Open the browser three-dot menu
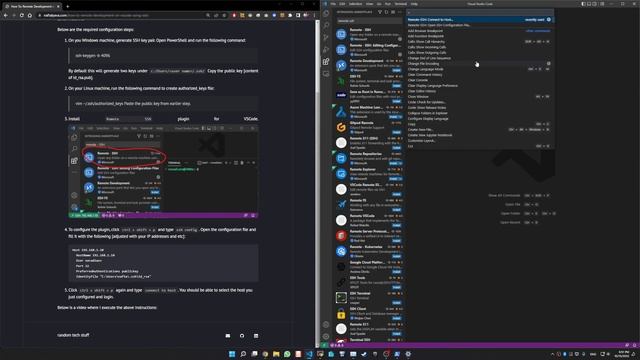The height and width of the screenshot is (360, 640). tap(314, 15)
